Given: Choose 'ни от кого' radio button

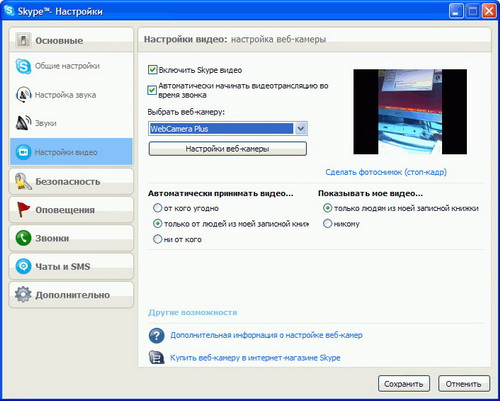Looking at the screenshot, I should (157, 239).
